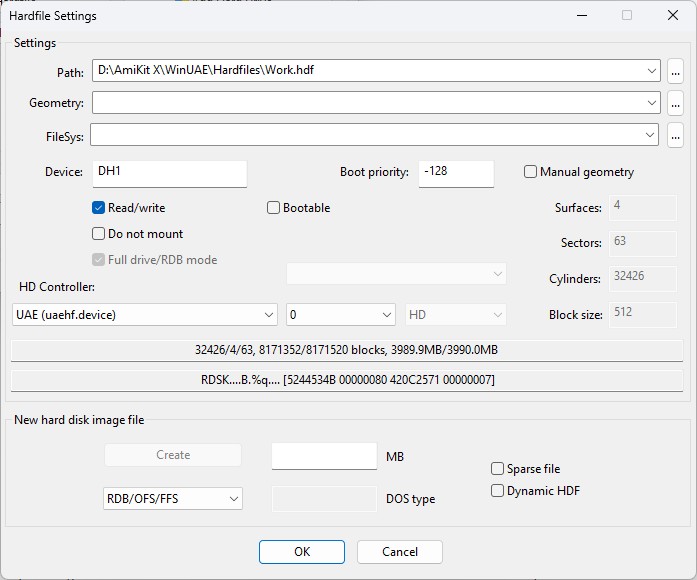The image size is (697, 580).
Task: Enable the Dynamic HDF checkbox
Action: click(x=498, y=491)
